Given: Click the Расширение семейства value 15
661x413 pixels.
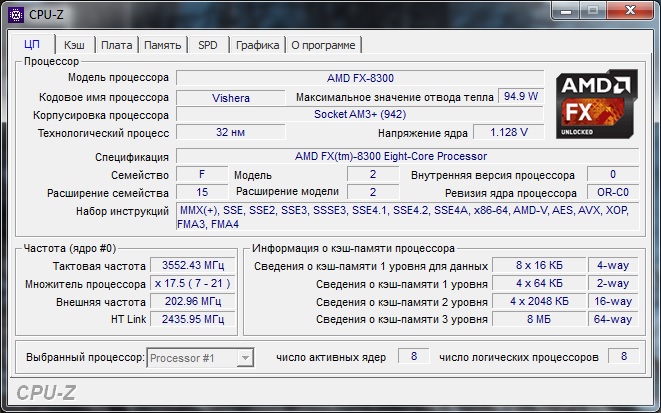Looking at the screenshot, I should [202, 192].
